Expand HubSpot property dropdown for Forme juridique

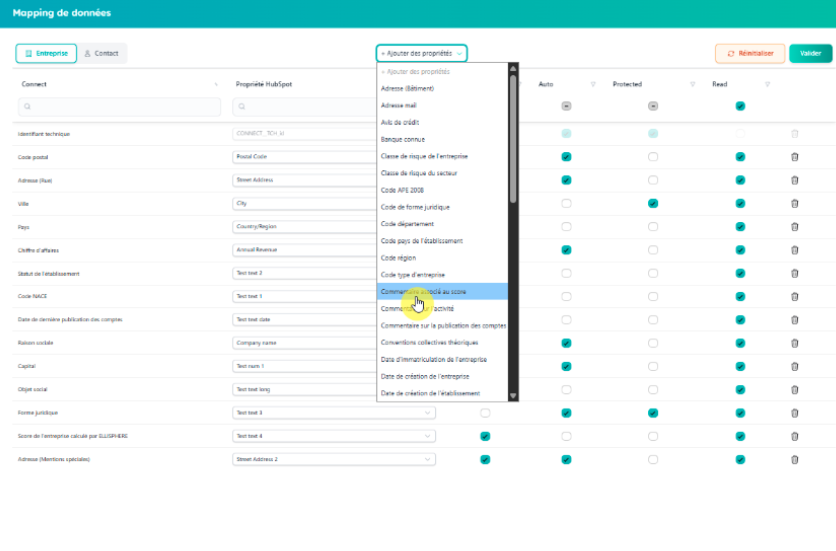click(x=429, y=413)
